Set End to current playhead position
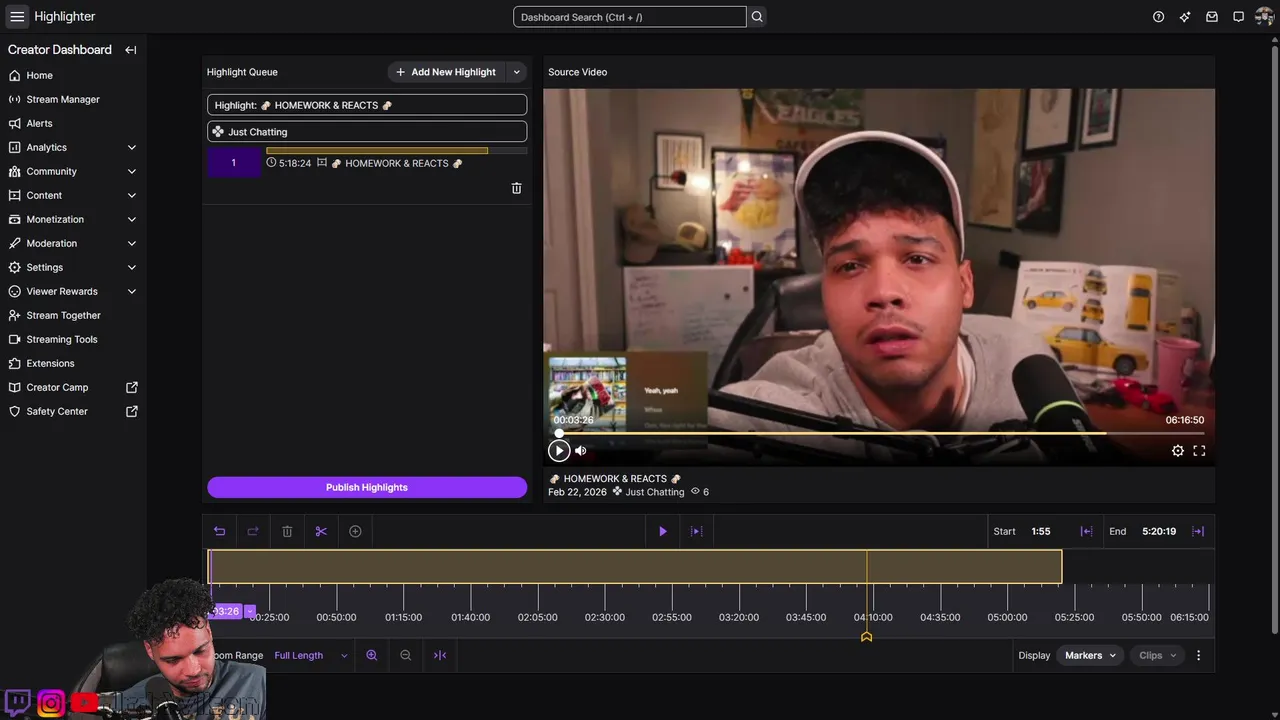Image resolution: width=1280 pixels, height=720 pixels. pos(1198,531)
